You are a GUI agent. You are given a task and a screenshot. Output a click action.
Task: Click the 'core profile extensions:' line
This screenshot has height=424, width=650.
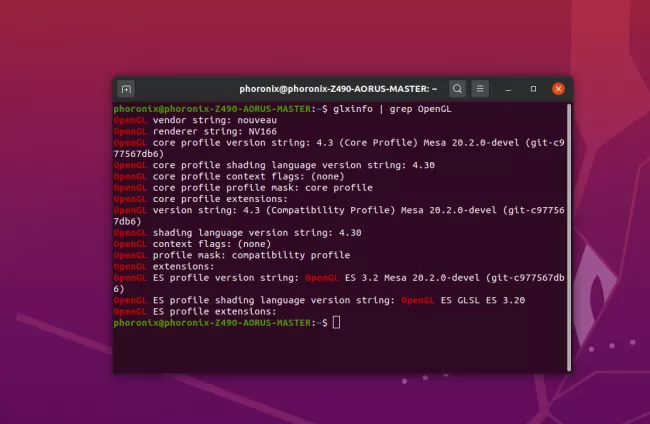[201, 199]
